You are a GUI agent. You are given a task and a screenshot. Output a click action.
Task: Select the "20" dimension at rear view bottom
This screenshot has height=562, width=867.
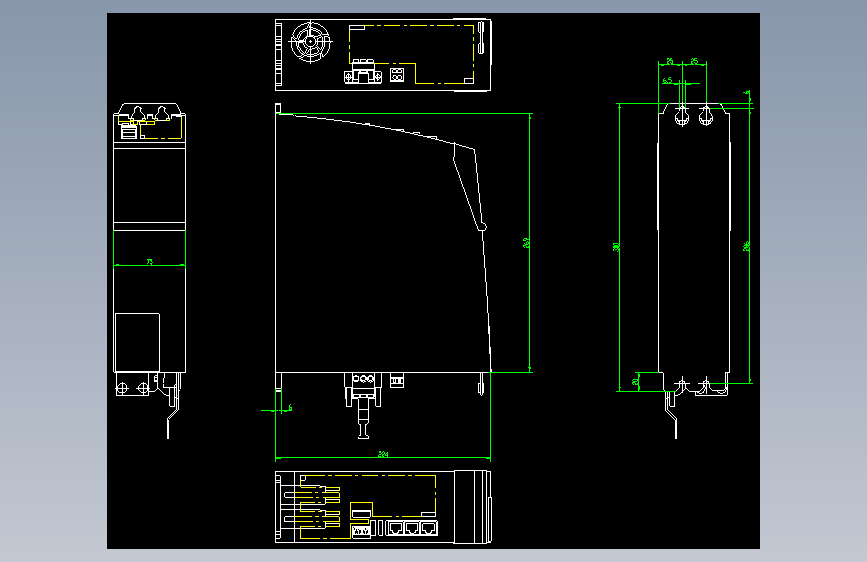pyautogui.click(x=636, y=381)
